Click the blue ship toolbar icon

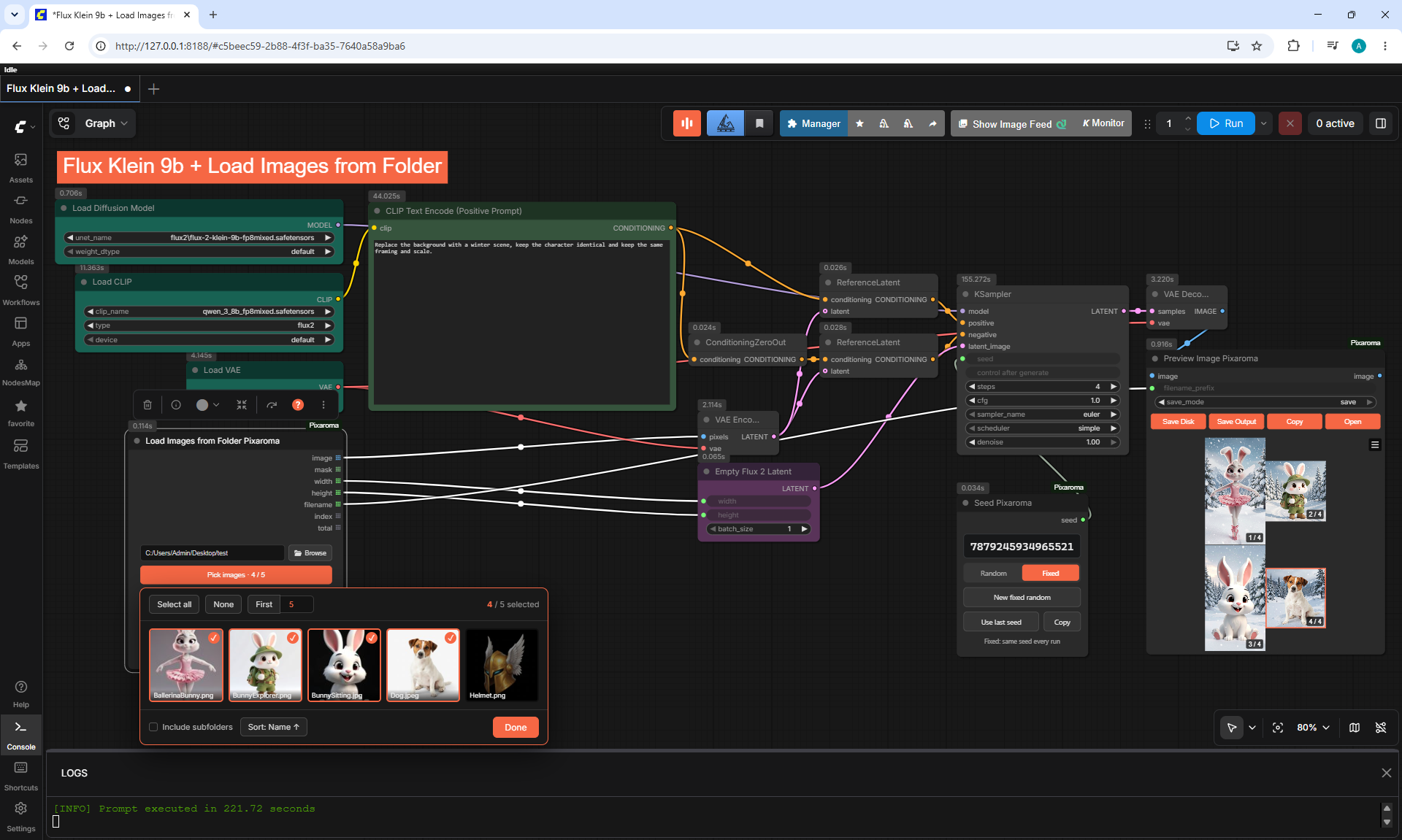(725, 123)
